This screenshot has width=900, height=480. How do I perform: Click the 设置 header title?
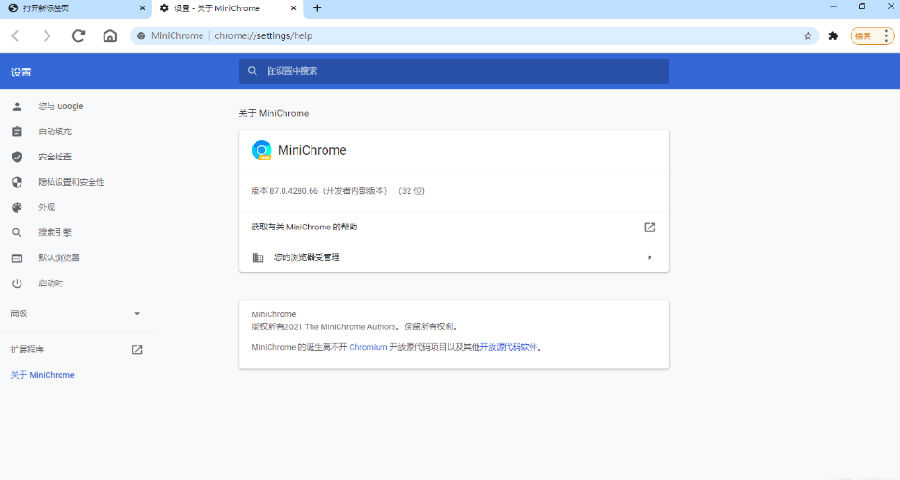tap(21, 72)
